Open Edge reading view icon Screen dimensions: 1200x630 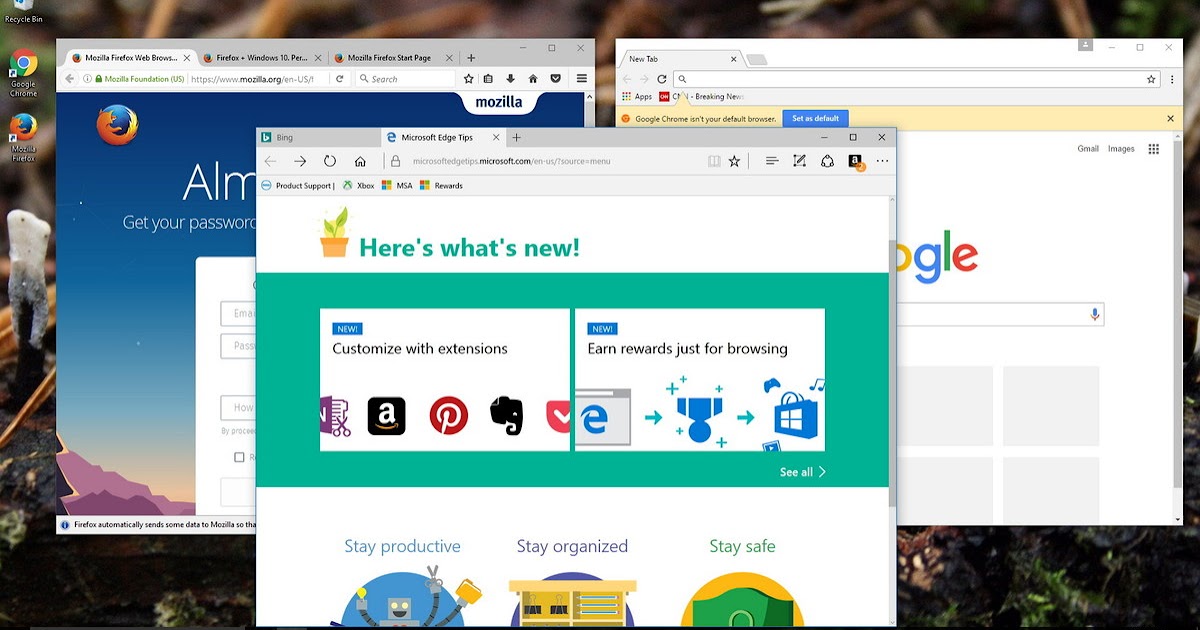click(714, 161)
